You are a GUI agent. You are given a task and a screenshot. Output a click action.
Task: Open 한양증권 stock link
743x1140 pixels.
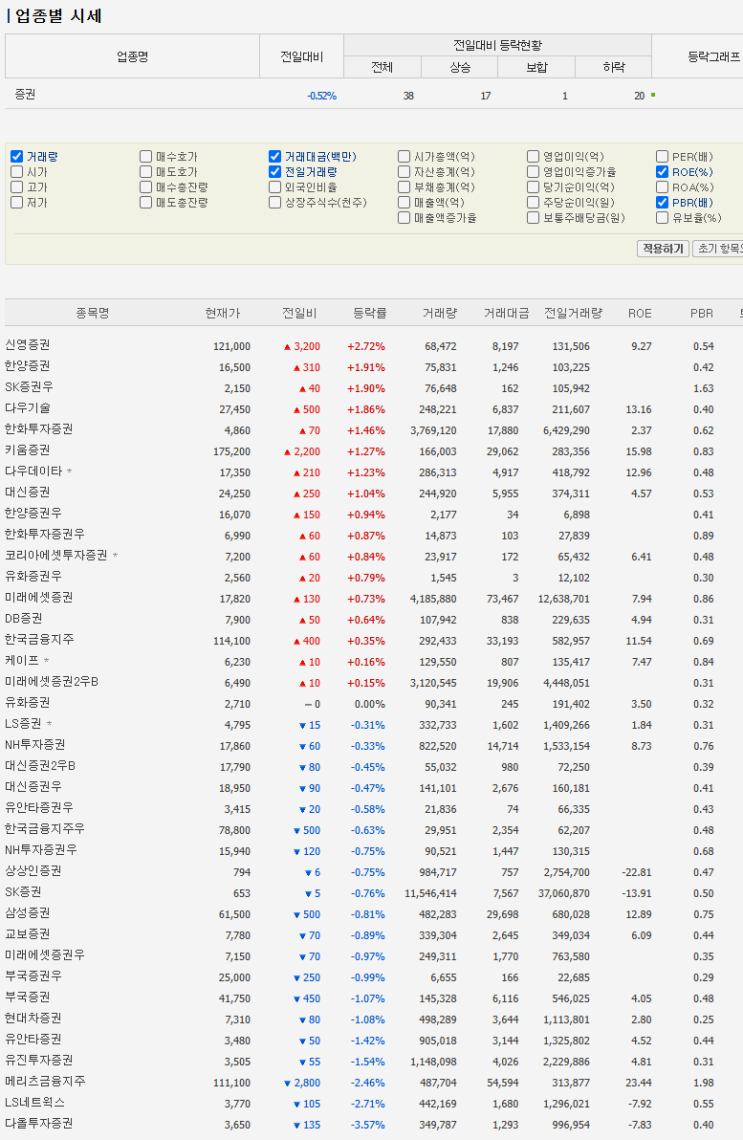point(28,366)
